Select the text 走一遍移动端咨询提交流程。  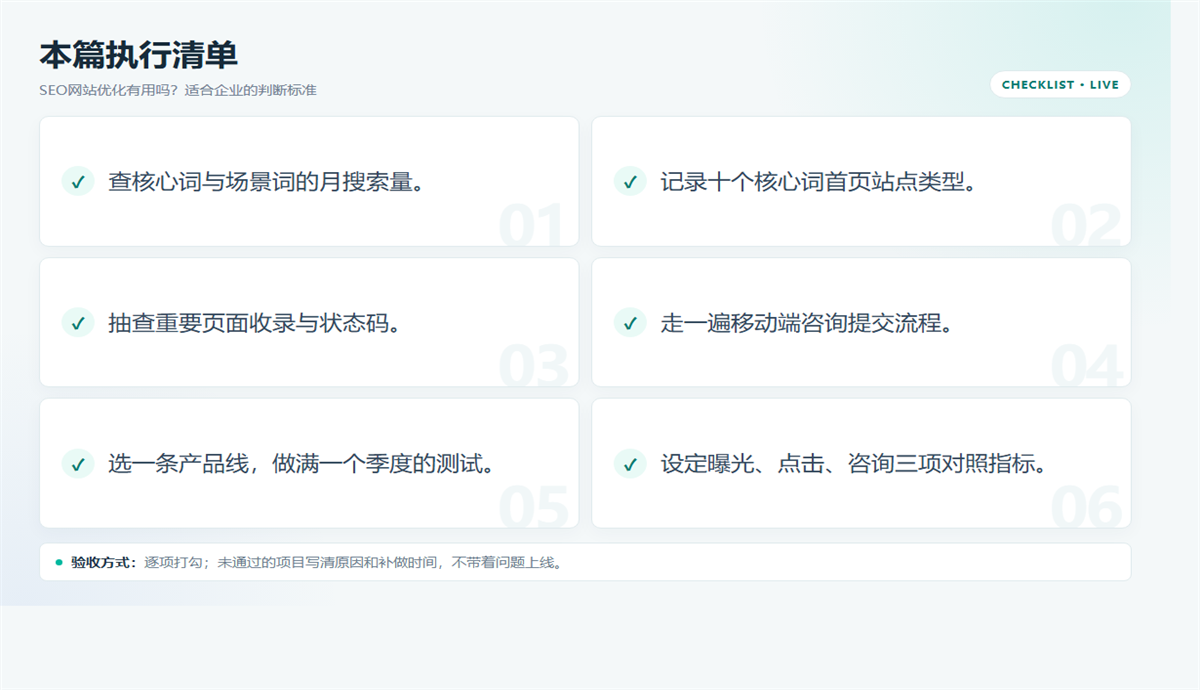coord(806,323)
